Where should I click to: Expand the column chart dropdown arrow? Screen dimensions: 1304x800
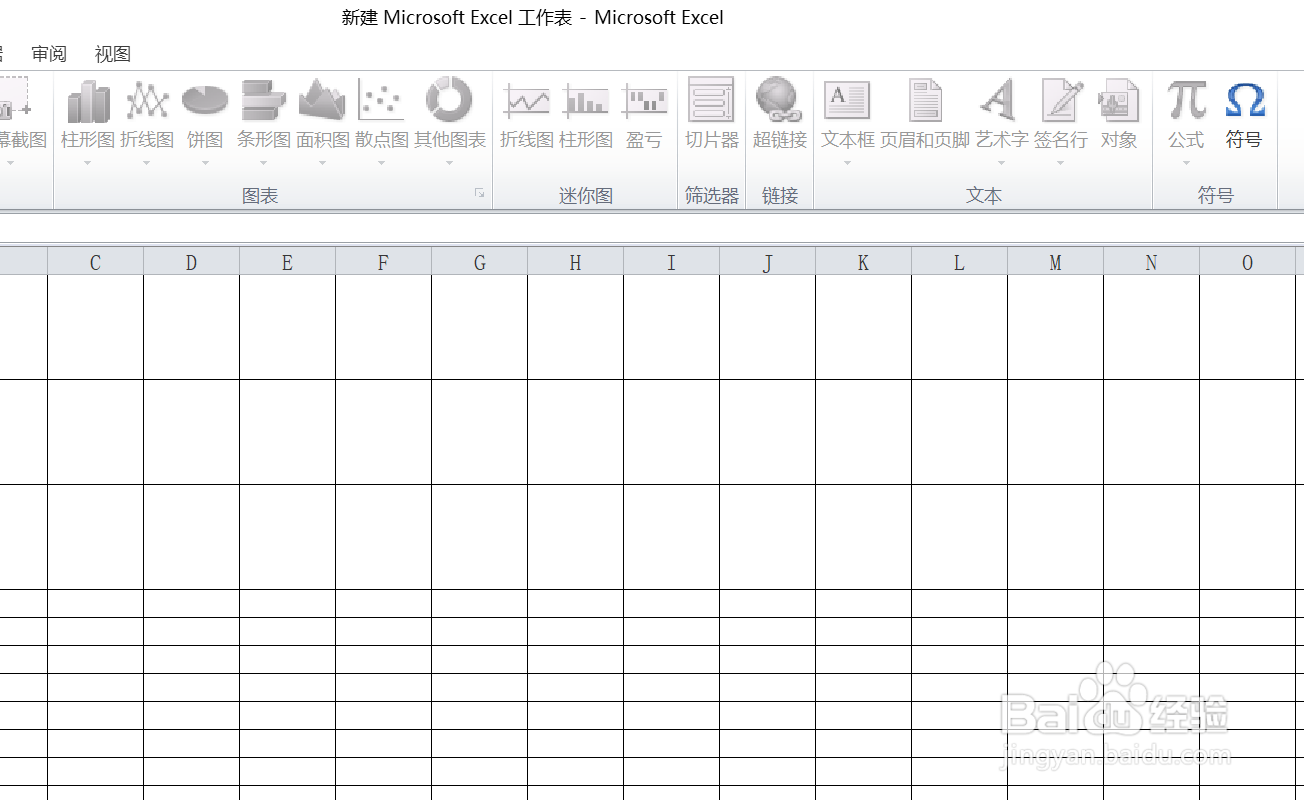[x=88, y=163]
